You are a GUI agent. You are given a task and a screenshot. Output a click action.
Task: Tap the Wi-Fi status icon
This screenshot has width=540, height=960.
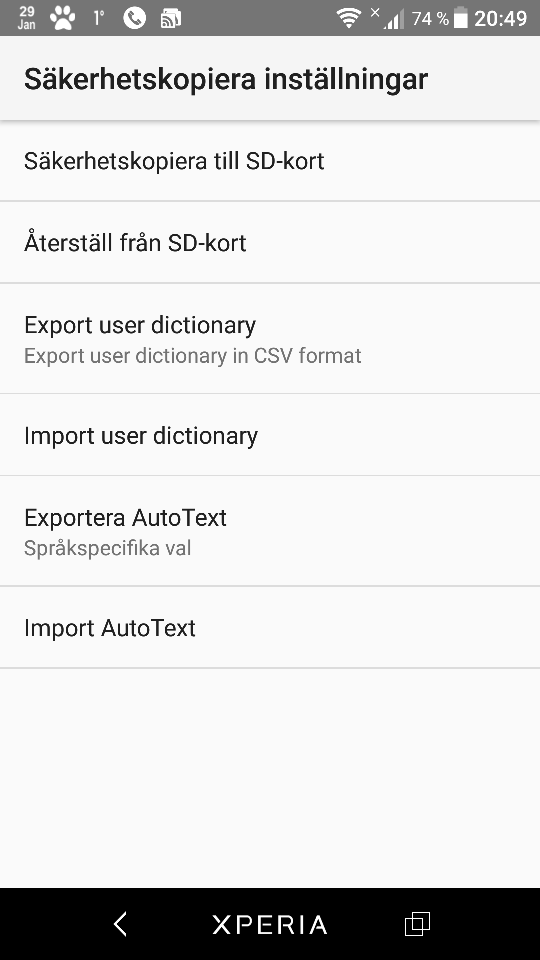(x=349, y=18)
